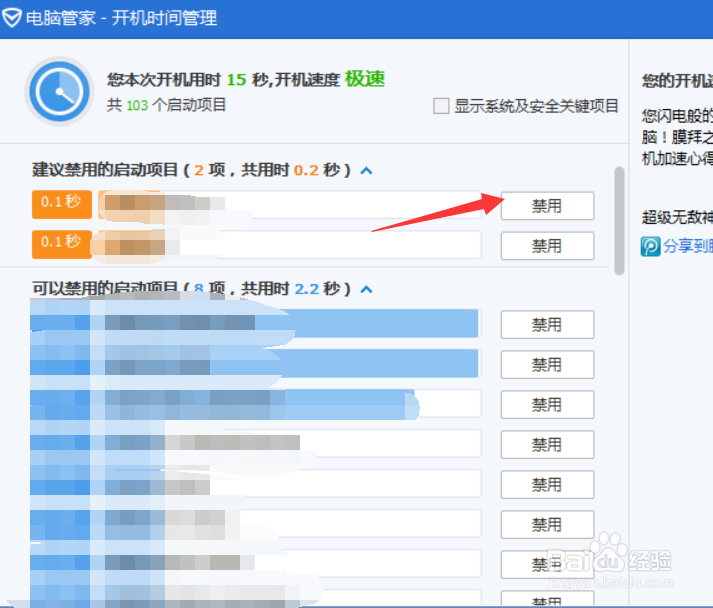Disable the first suggested 0.1 秒 startup item
Image resolution: width=713 pixels, height=608 pixels.
tap(547, 206)
